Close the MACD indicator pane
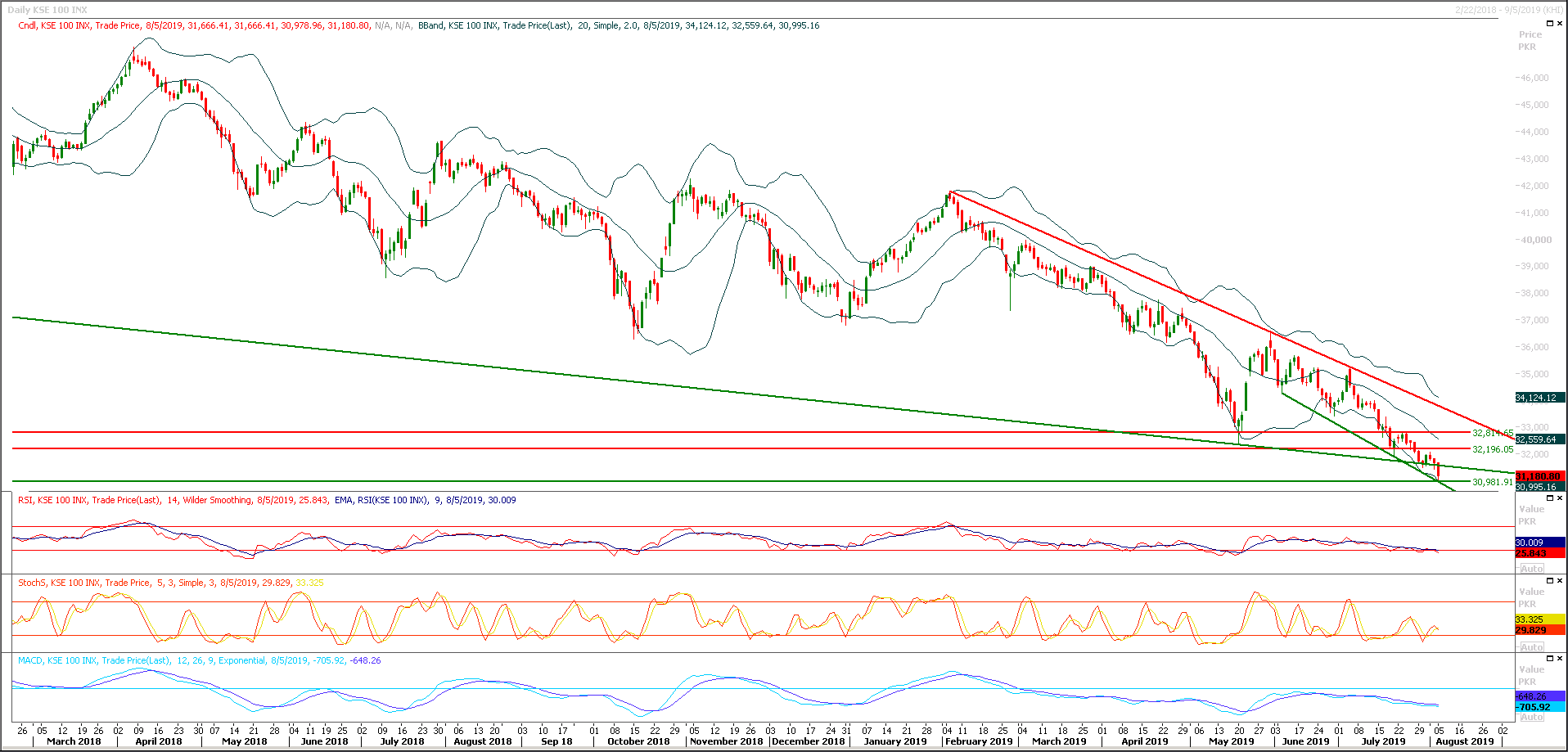1568x752 pixels. tap(1560, 659)
